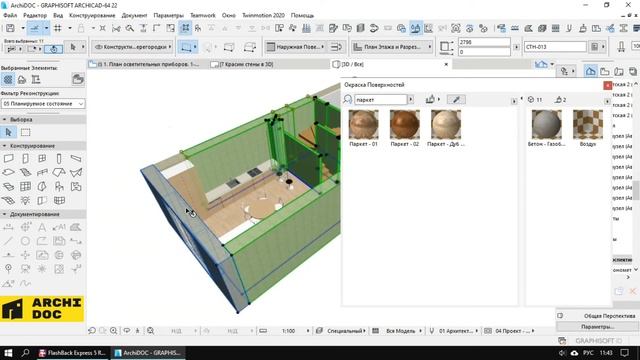Select the Beam tool
The width and height of the screenshot is (640, 360).
click(76, 158)
